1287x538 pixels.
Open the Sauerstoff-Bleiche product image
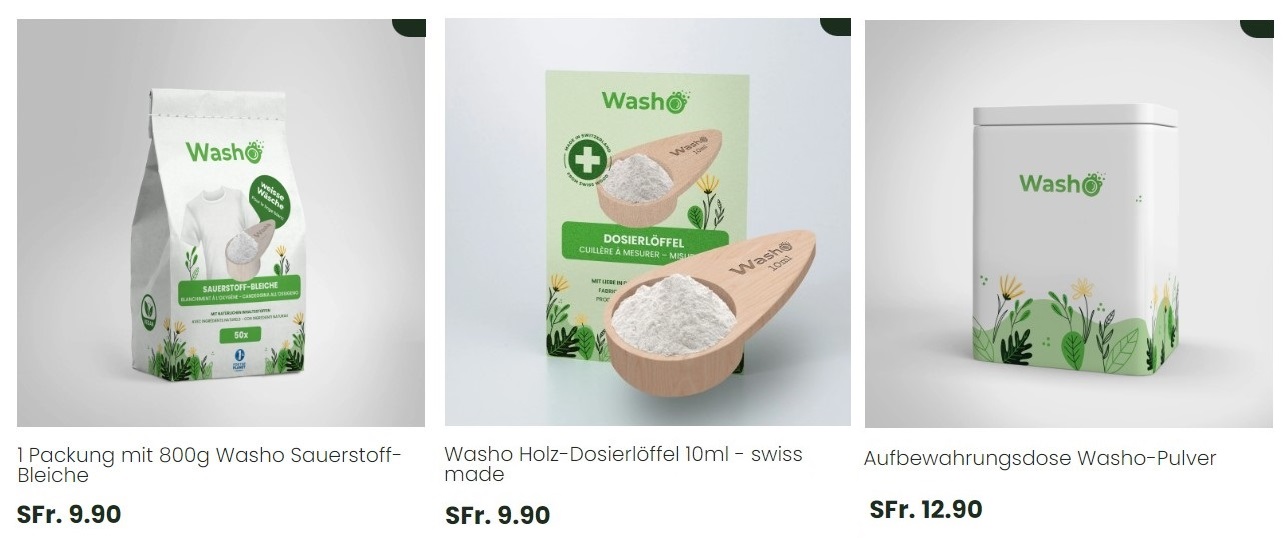(x=221, y=223)
